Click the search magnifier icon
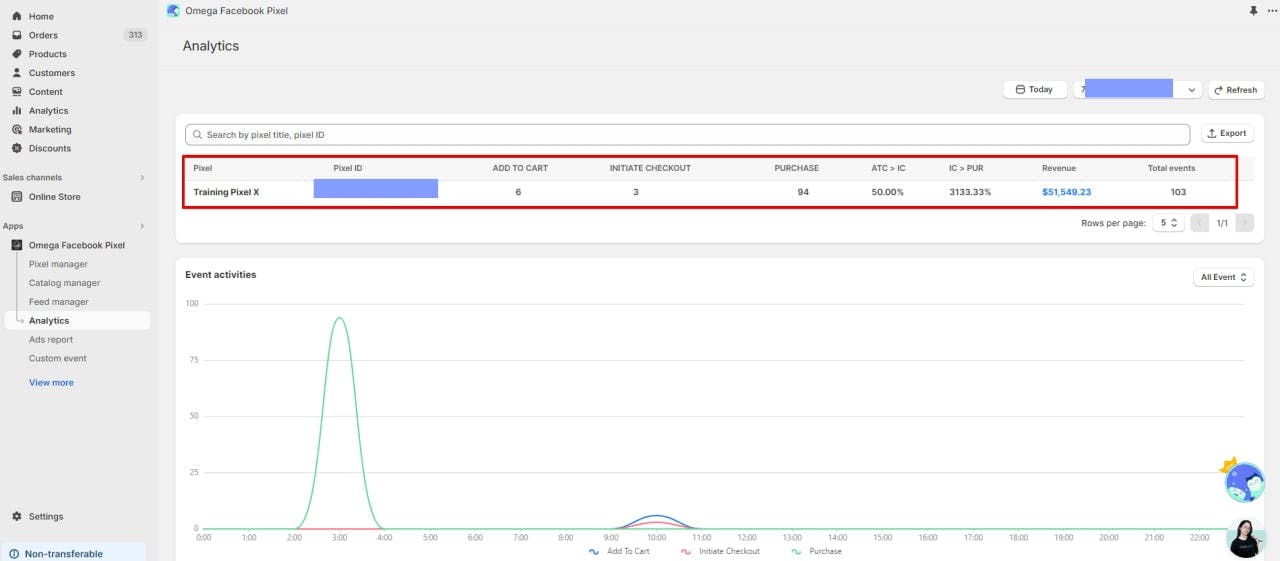This screenshot has height=561, width=1280. [x=197, y=134]
